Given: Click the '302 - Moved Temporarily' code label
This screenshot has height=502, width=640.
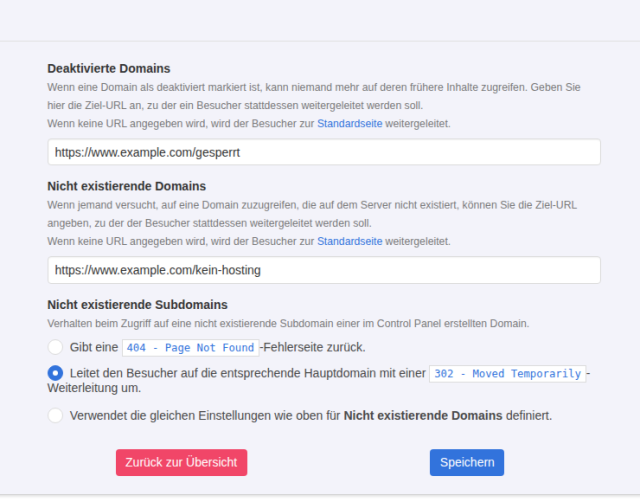Looking at the screenshot, I should [507, 373].
